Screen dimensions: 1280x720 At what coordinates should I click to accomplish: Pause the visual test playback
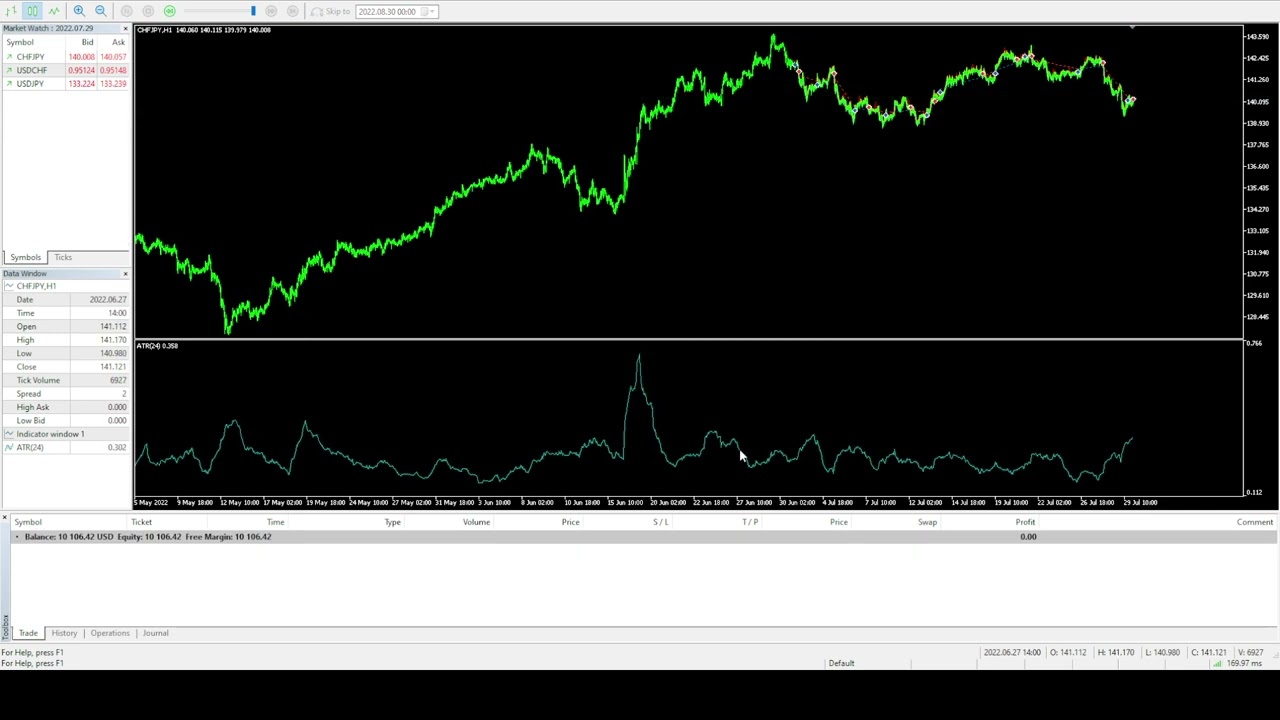pyautogui.click(x=126, y=11)
